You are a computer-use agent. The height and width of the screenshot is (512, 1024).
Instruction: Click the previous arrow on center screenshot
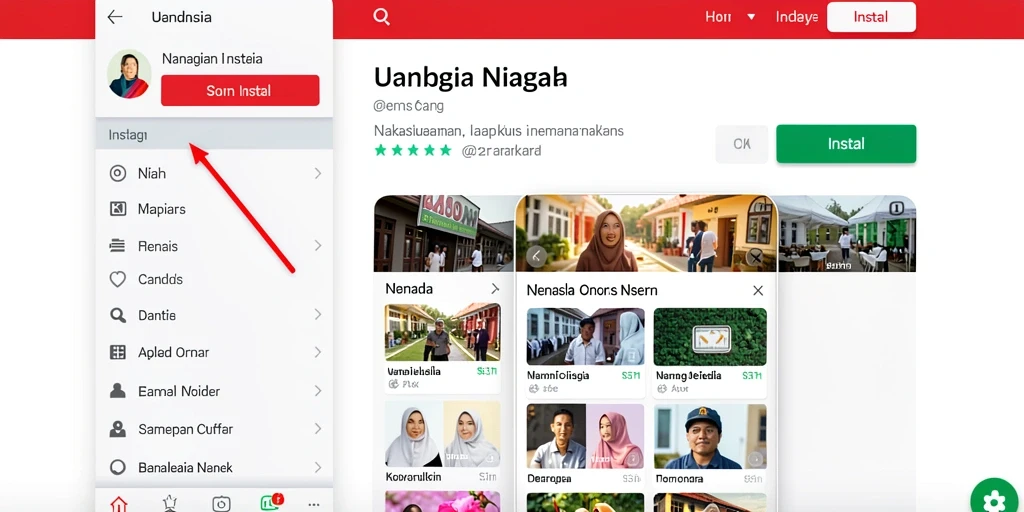(x=536, y=256)
